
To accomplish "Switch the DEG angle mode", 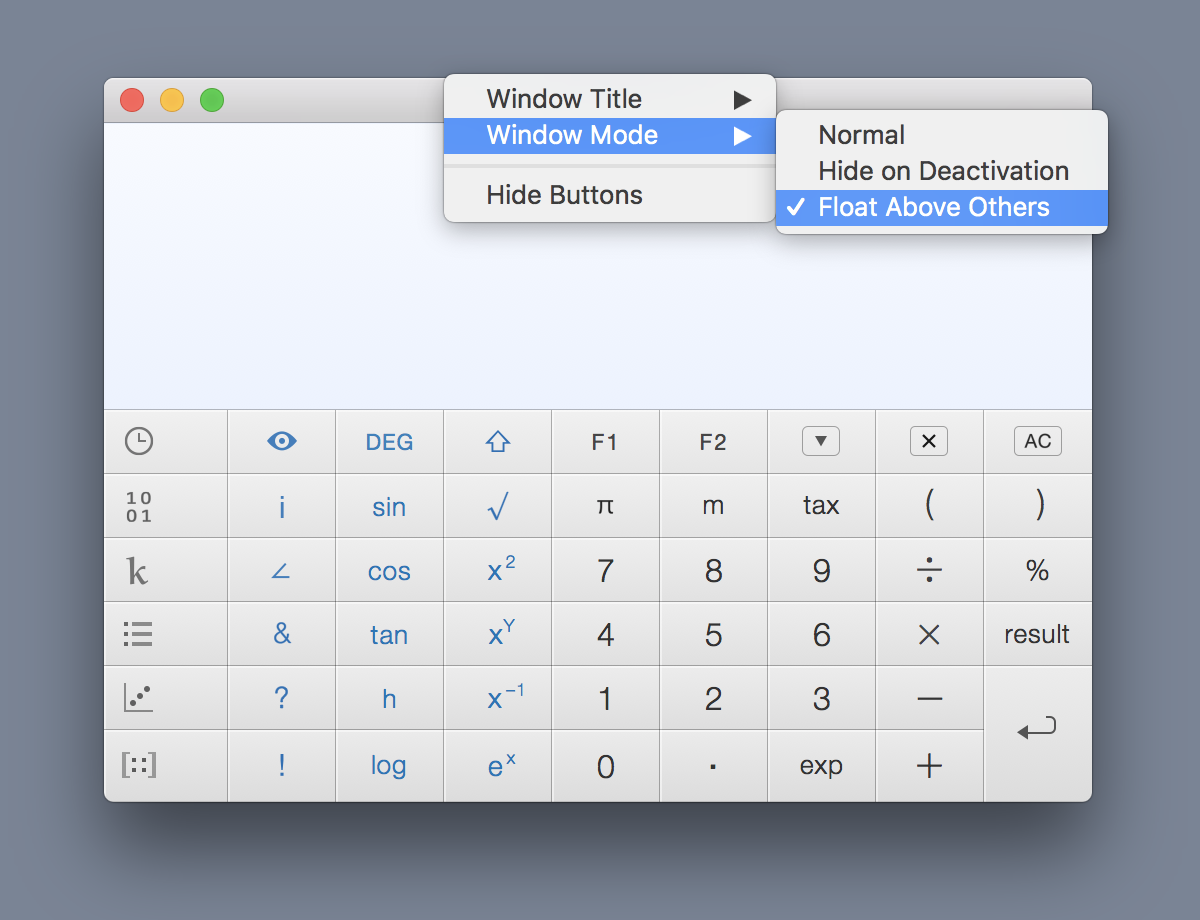I will pos(390,441).
